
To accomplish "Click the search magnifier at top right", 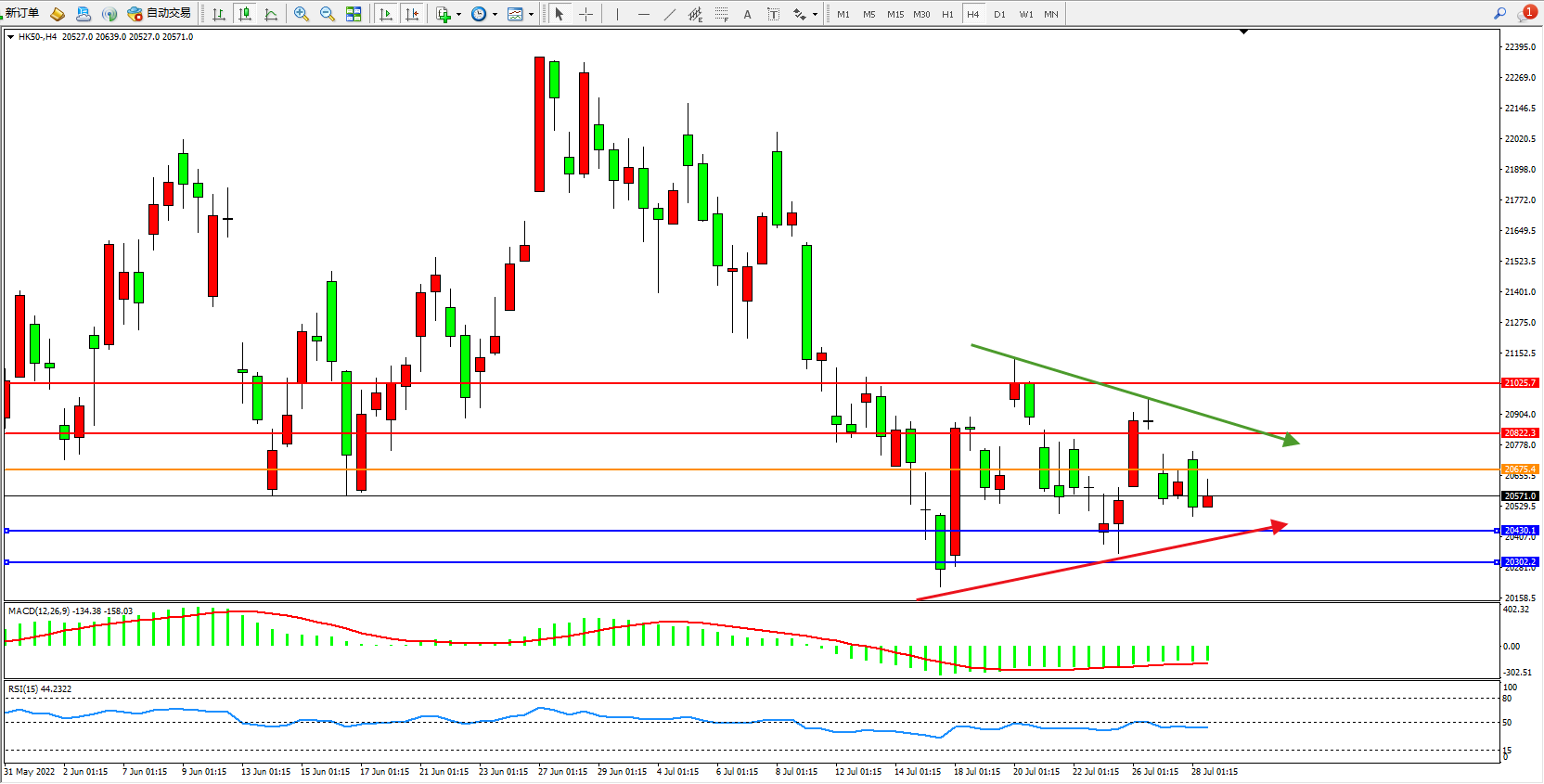I will click(1499, 13).
